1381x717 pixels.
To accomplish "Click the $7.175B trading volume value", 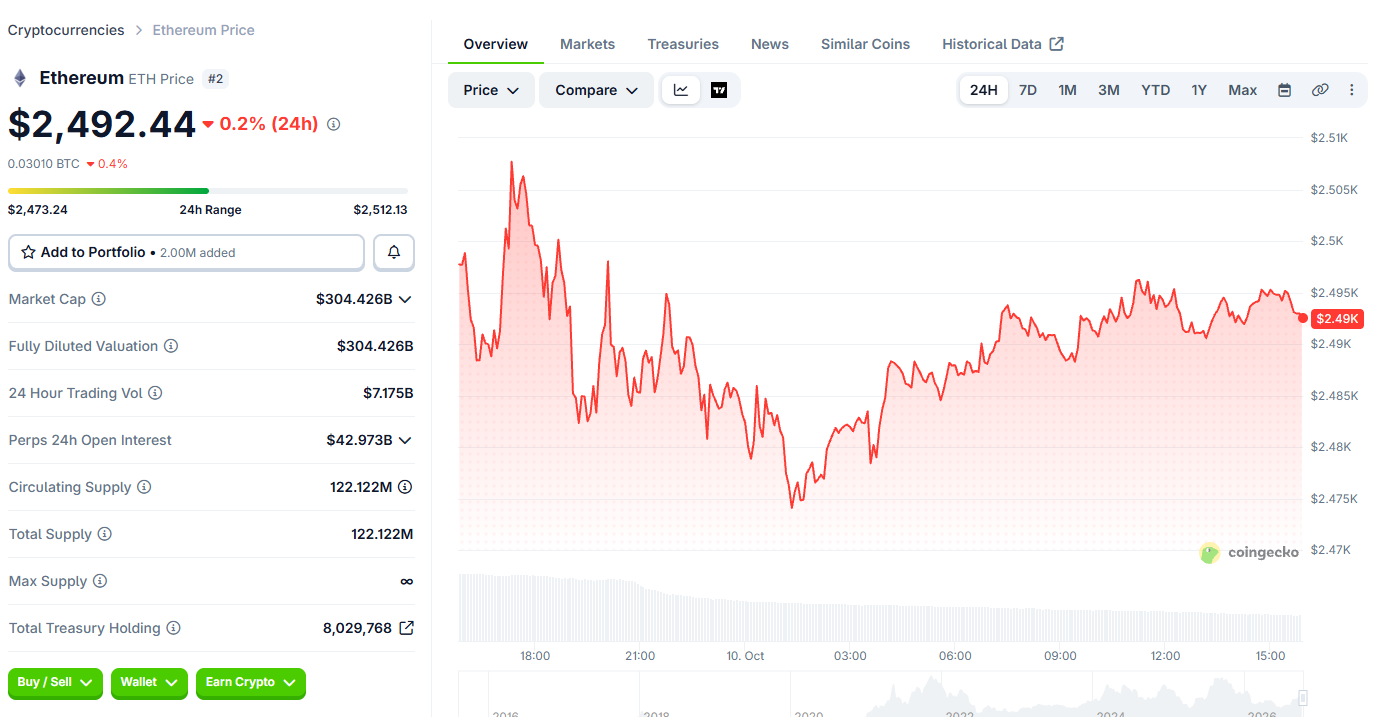I will [x=388, y=393].
